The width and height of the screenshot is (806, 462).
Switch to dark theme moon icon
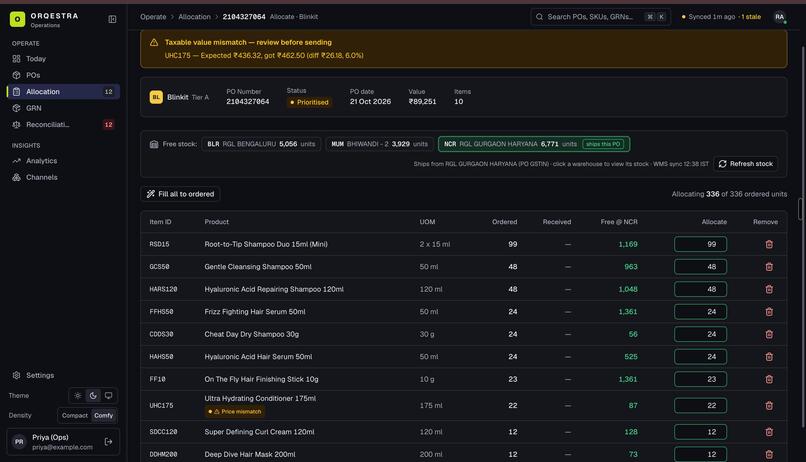point(93,396)
